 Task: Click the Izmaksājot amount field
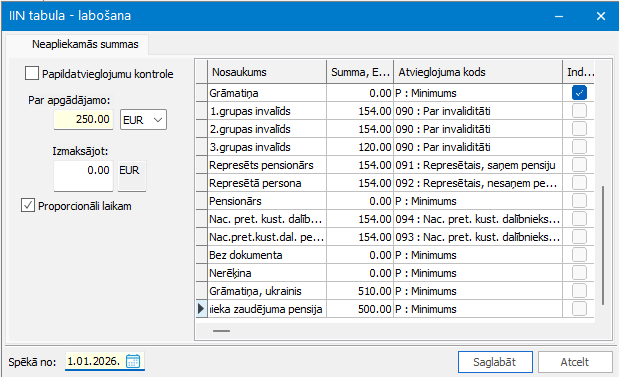[x=84, y=176]
